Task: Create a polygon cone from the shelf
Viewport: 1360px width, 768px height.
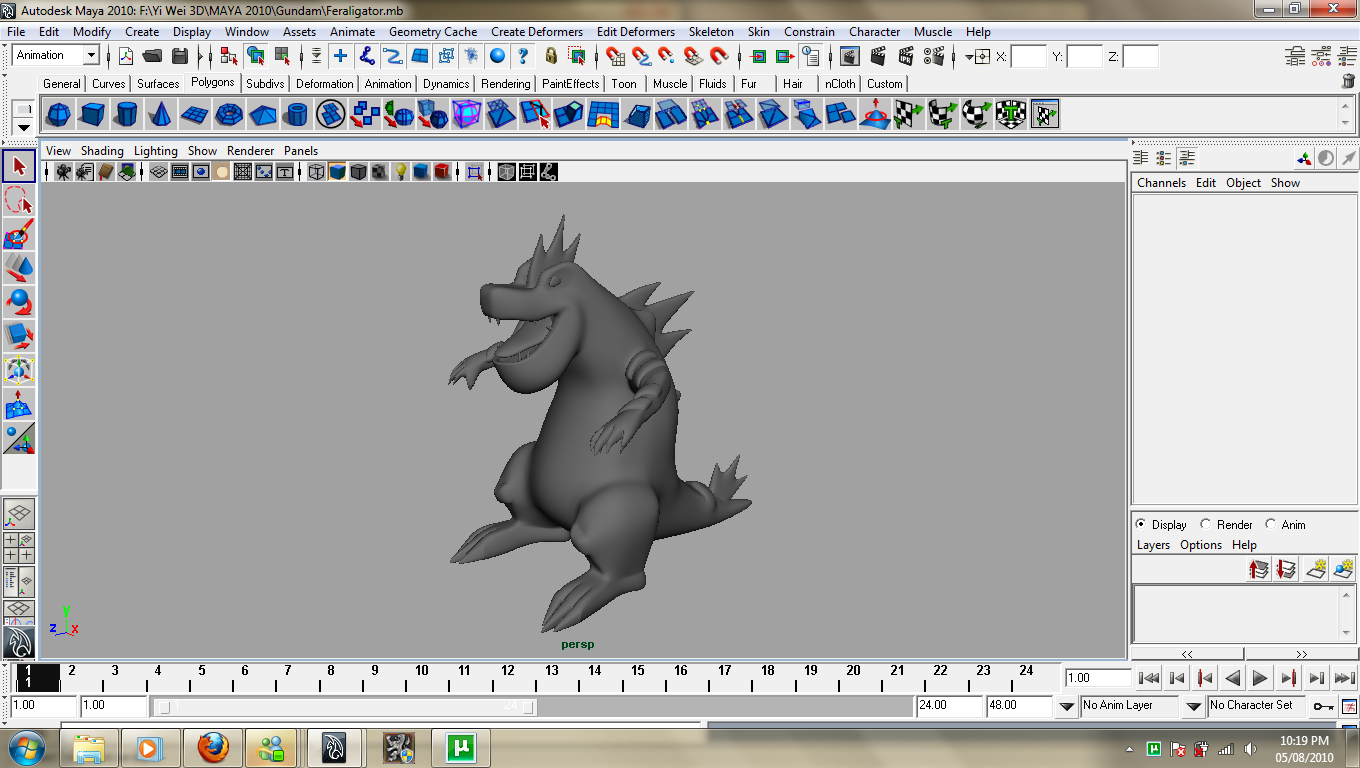Action: coord(160,115)
